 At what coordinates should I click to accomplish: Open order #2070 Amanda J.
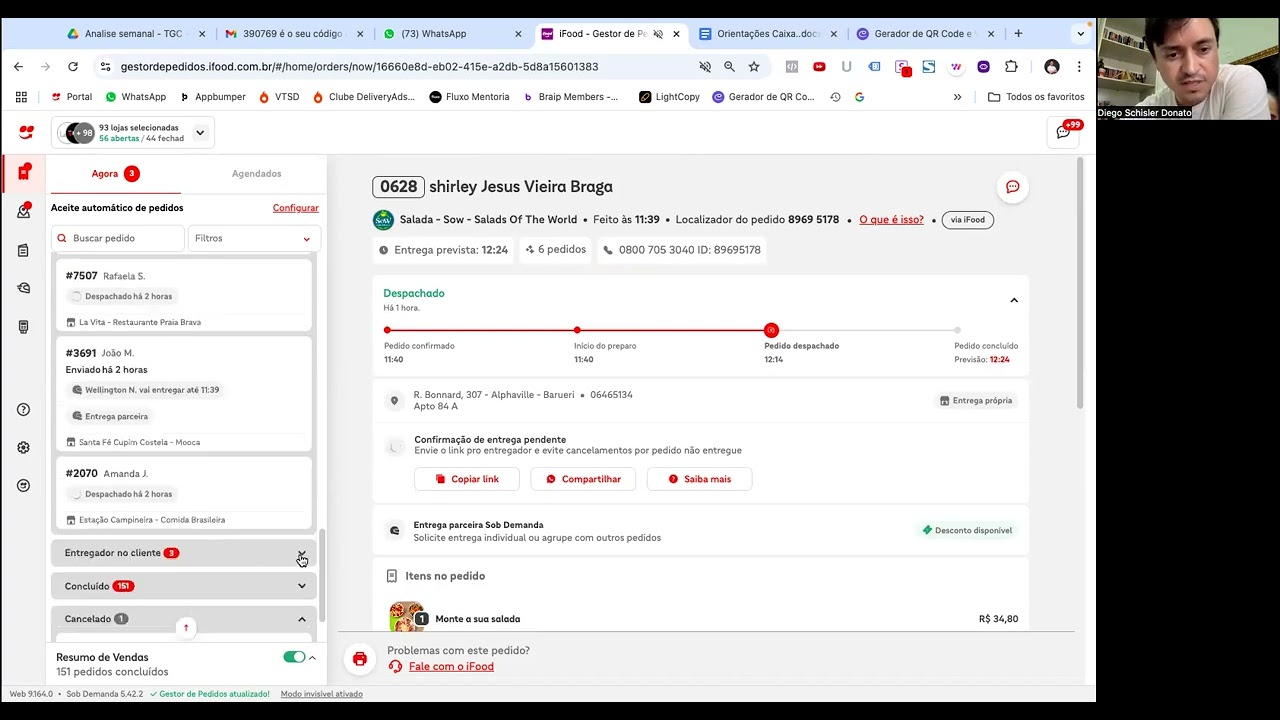[x=184, y=494]
